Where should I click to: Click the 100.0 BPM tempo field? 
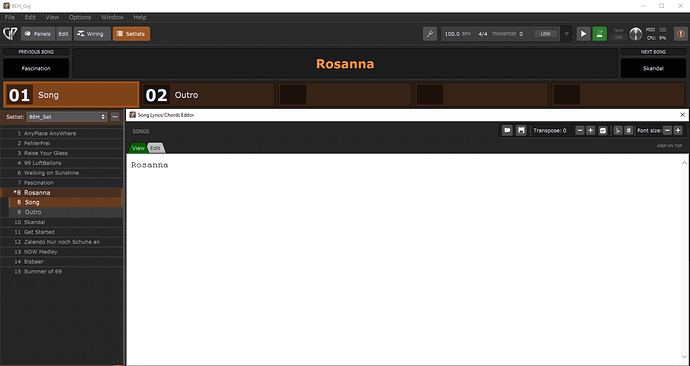pos(457,34)
